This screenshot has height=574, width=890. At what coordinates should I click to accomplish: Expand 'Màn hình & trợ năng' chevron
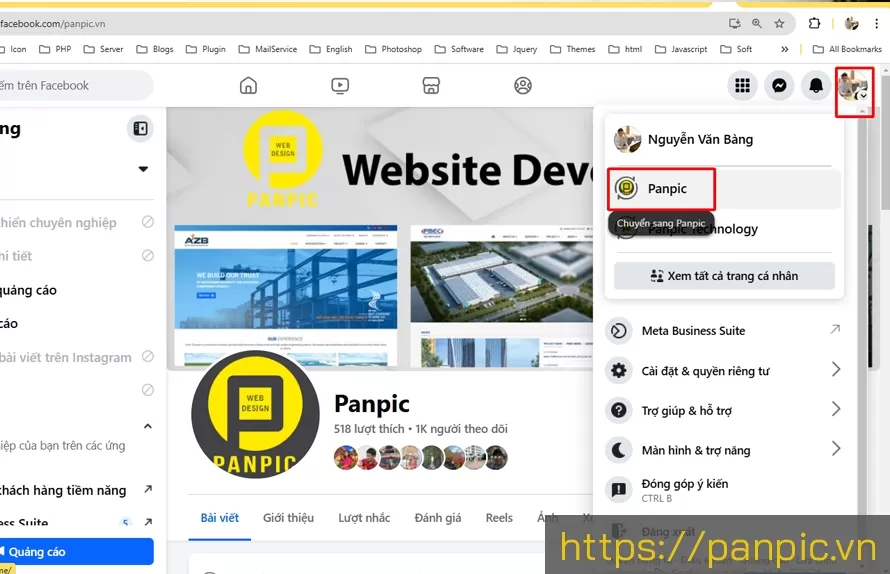[x=836, y=449]
